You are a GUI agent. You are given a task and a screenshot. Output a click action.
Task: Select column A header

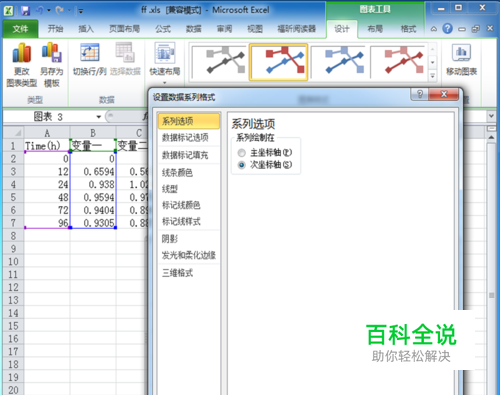click(47, 133)
